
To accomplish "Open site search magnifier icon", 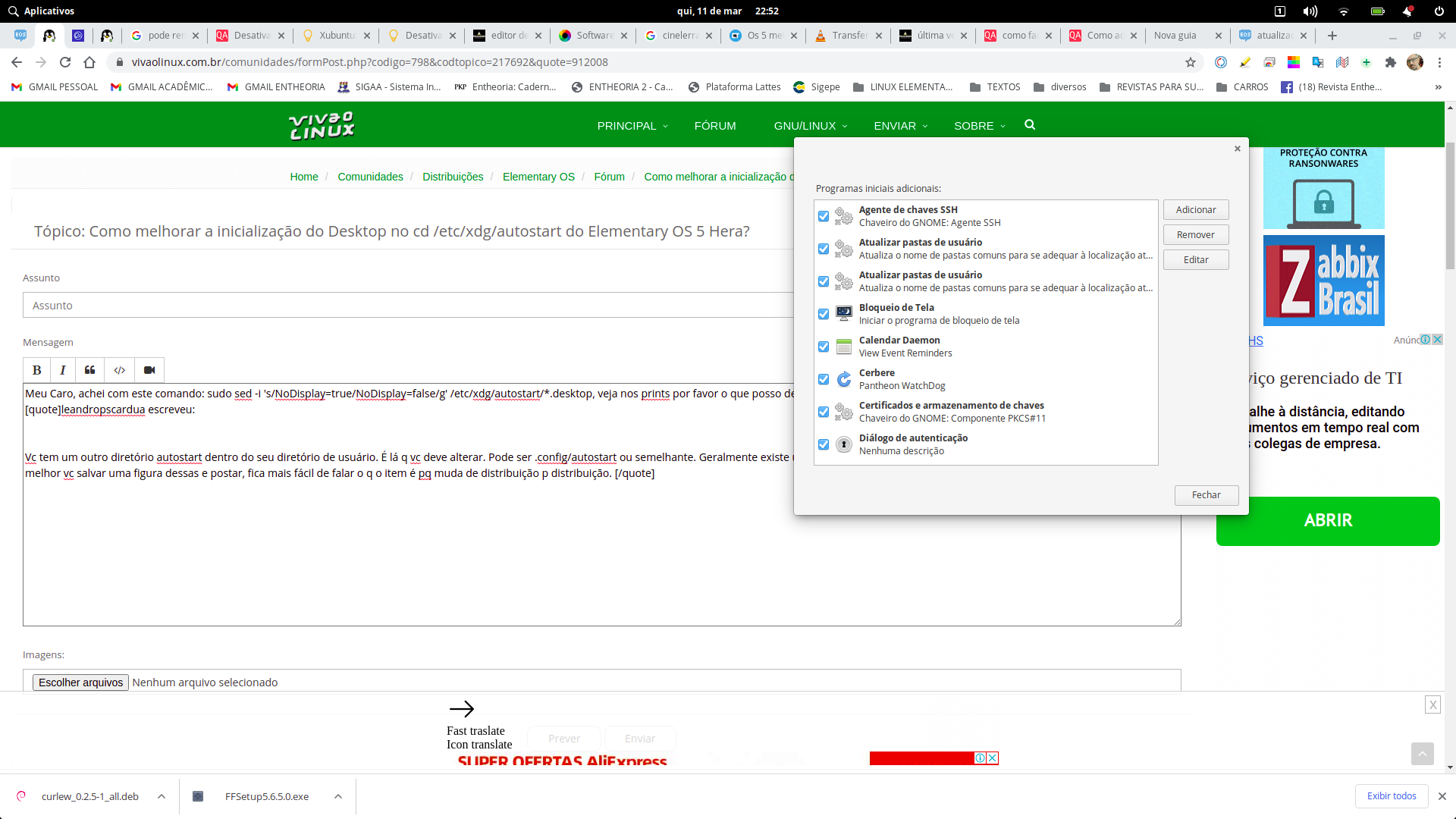I will [x=1030, y=125].
